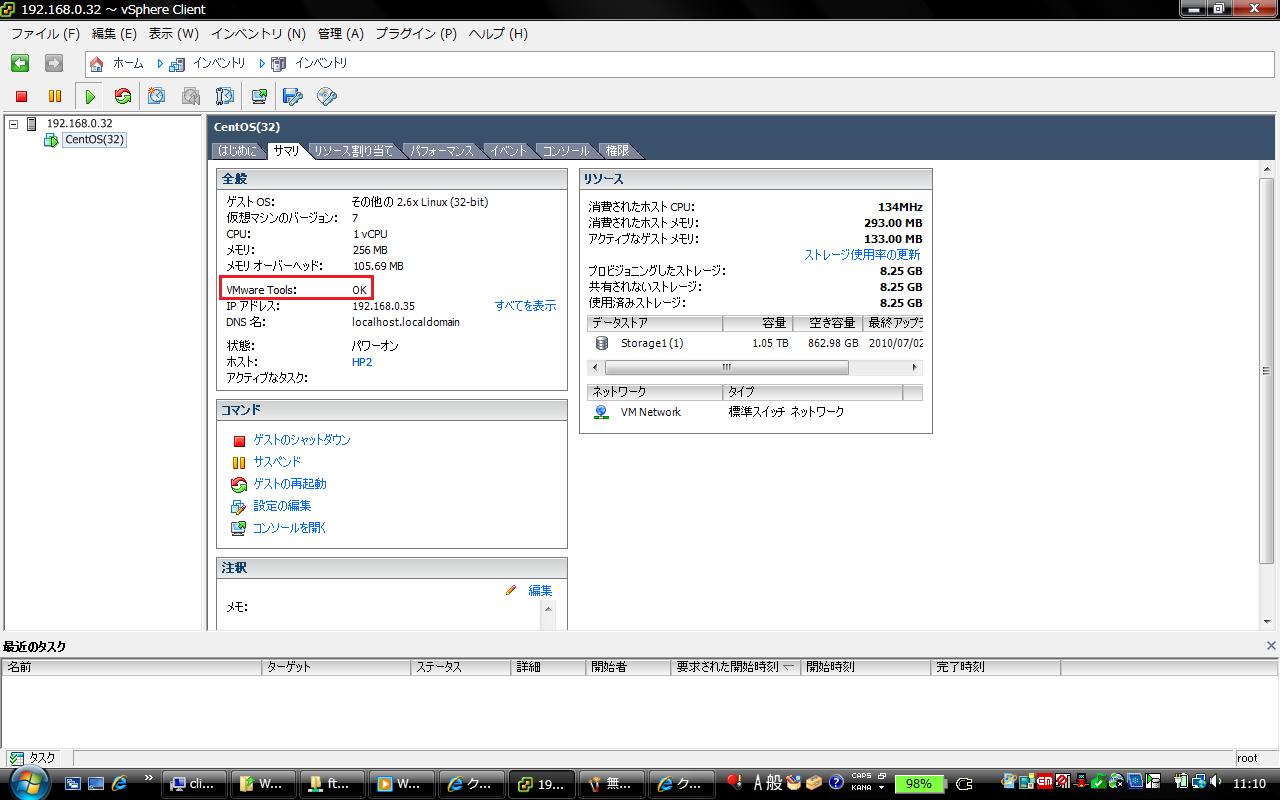Click the CD/DVD connection toolbar icon
This screenshot has width=1280, height=800.
pos(327,96)
